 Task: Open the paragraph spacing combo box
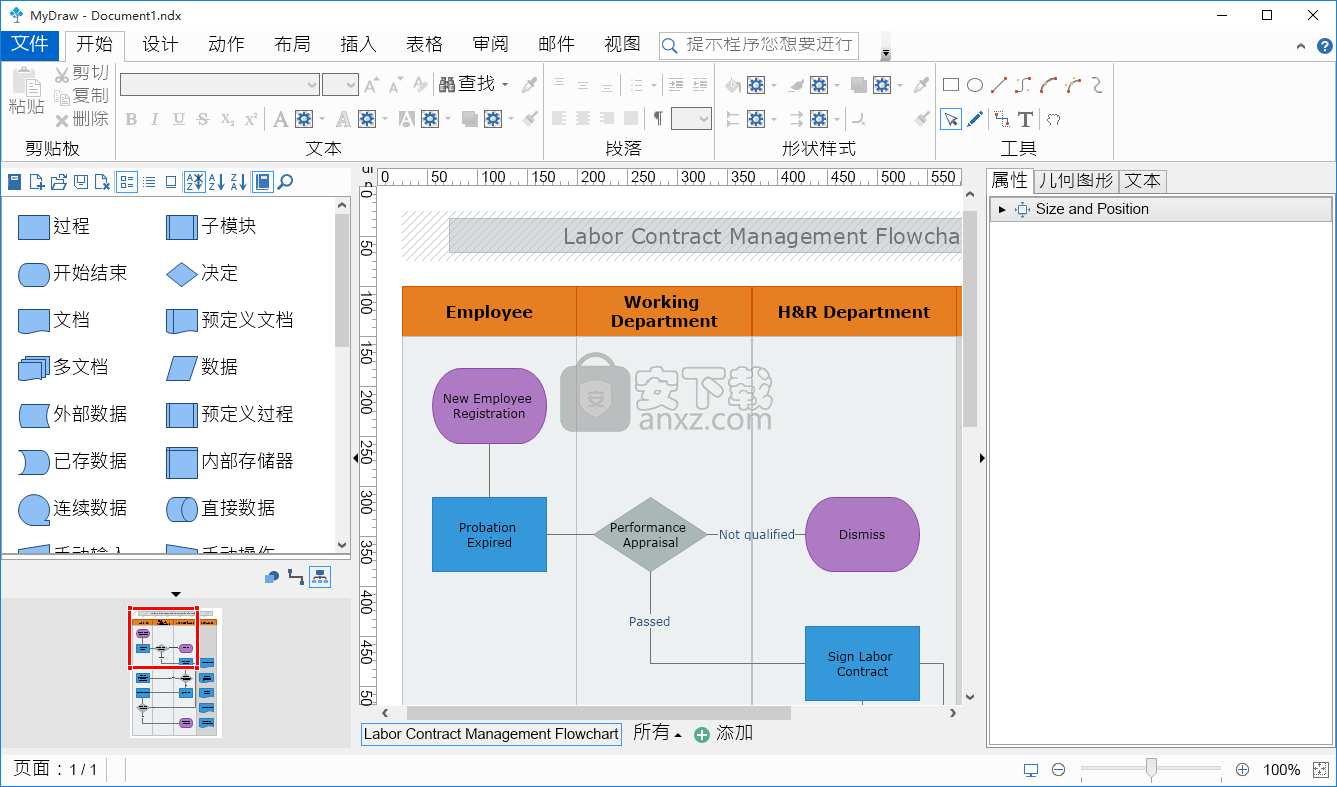click(x=691, y=119)
